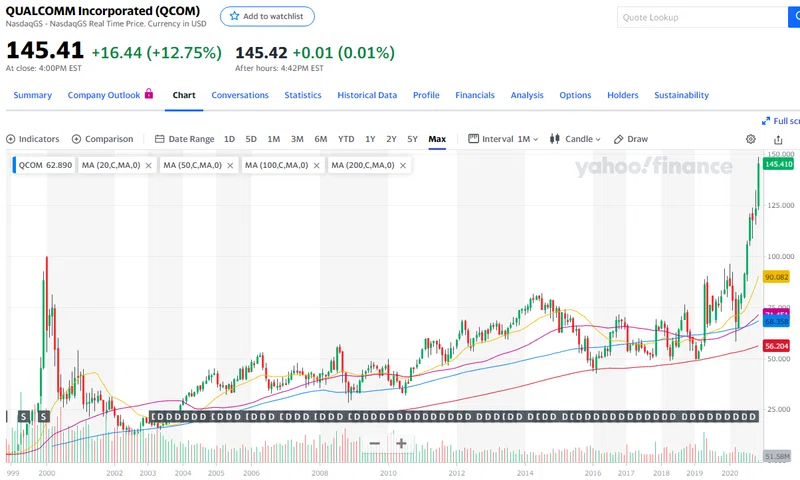Switch to the Conversations tab
Image resolution: width=800 pixels, height=480 pixels.
click(x=240, y=95)
